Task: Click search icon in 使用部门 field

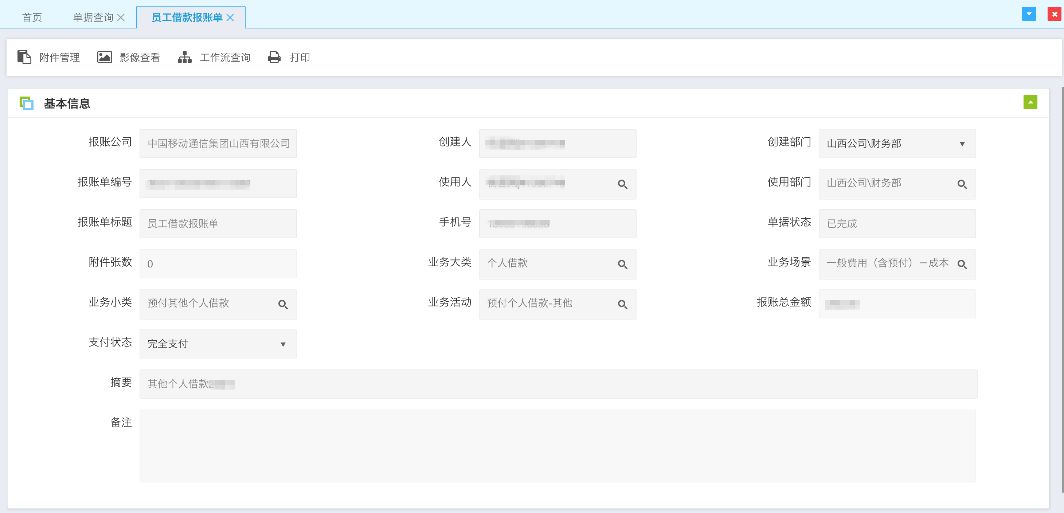Action: pyautogui.click(x=962, y=184)
